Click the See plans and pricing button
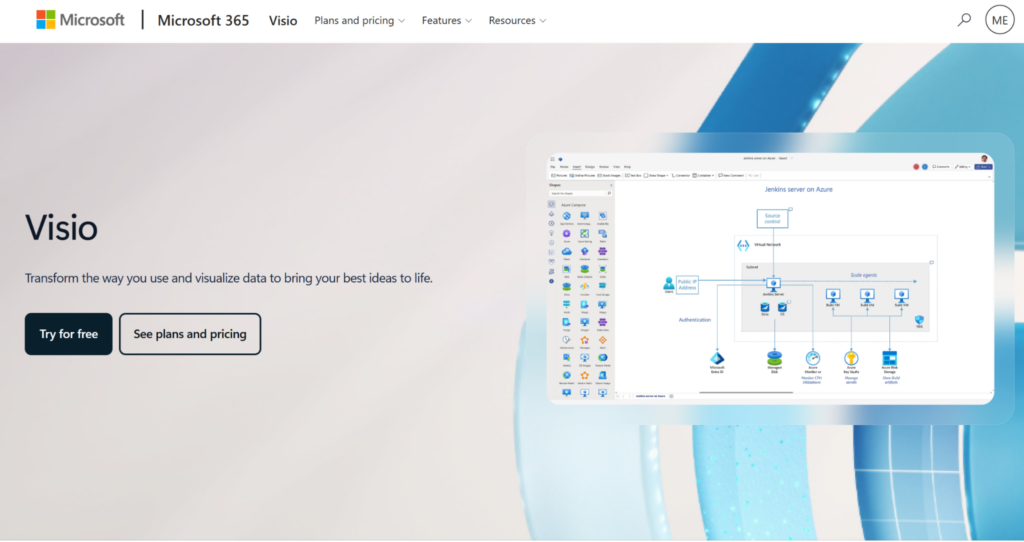 click(190, 334)
